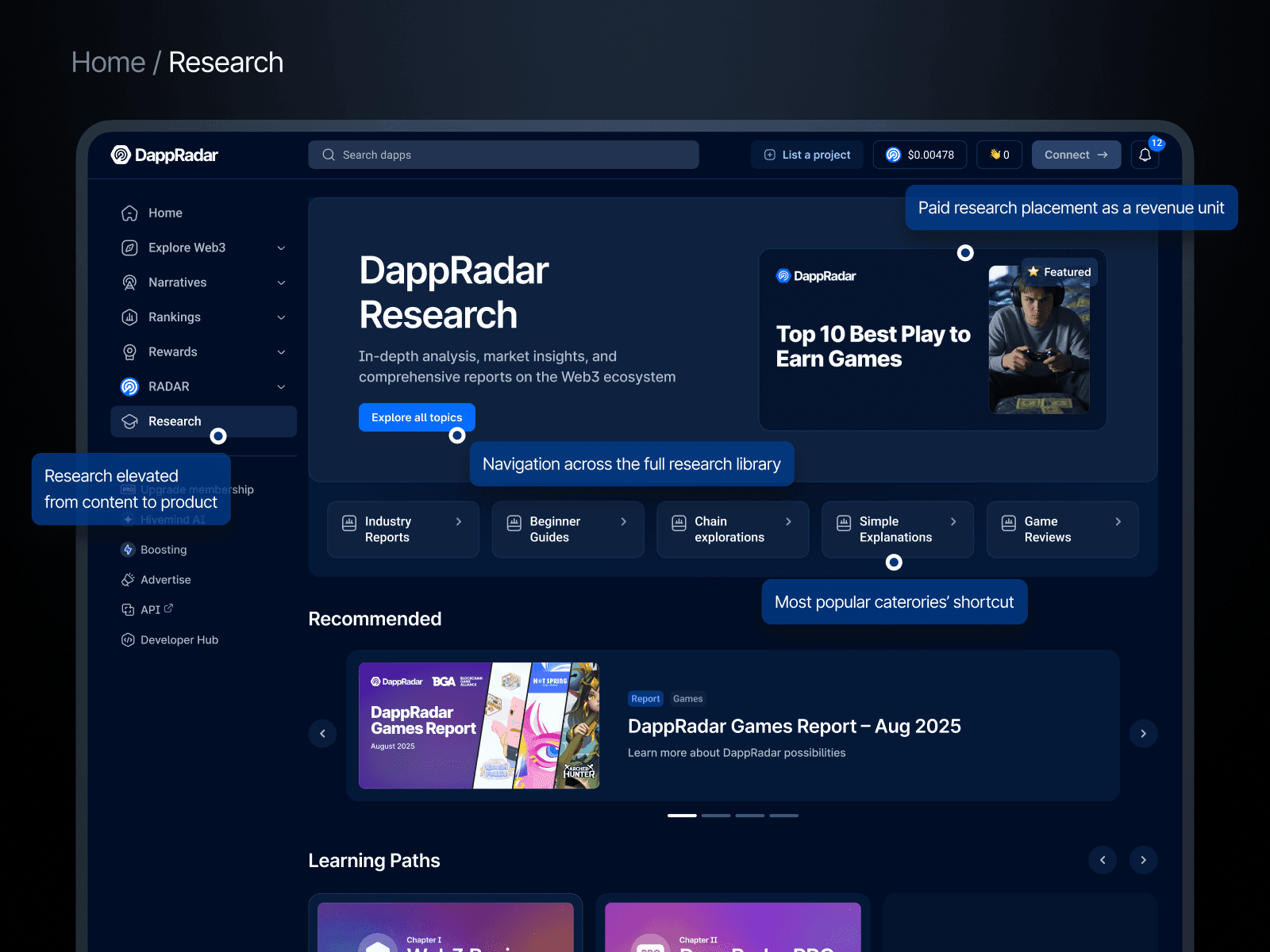
Task: Click the Chain explorations chart icon
Action: click(x=679, y=523)
